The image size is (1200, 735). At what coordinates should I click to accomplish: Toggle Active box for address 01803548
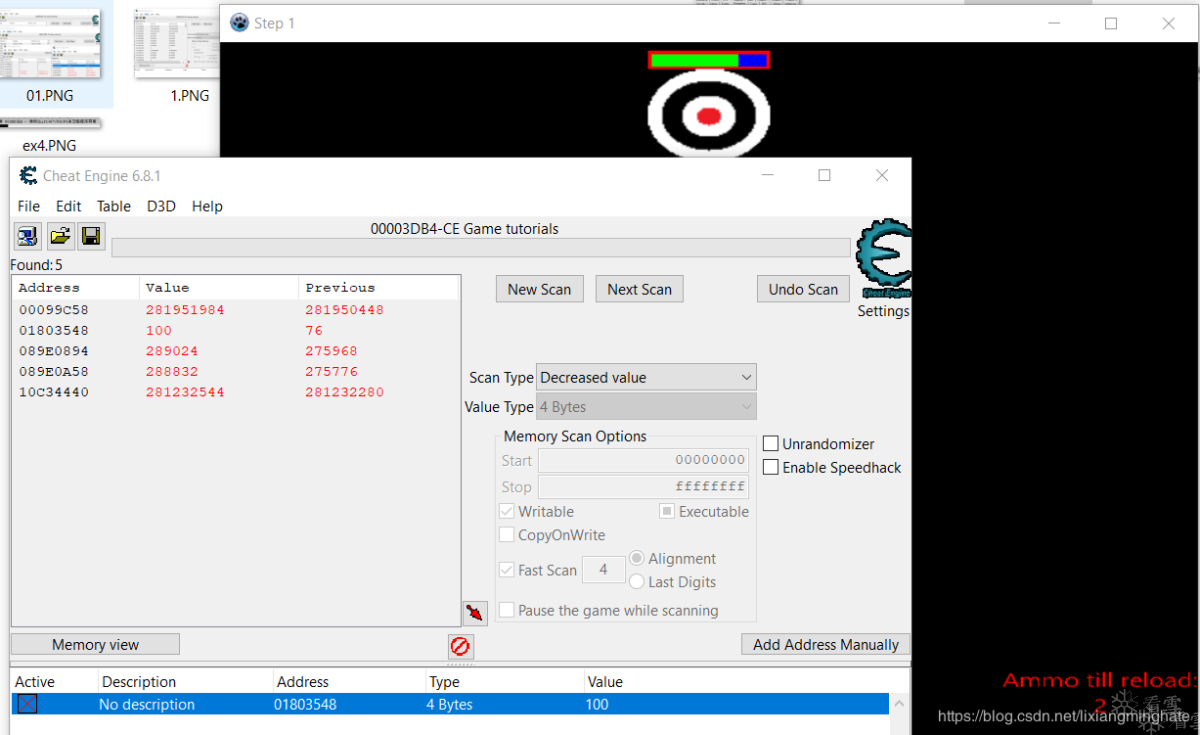(x=27, y=704)
